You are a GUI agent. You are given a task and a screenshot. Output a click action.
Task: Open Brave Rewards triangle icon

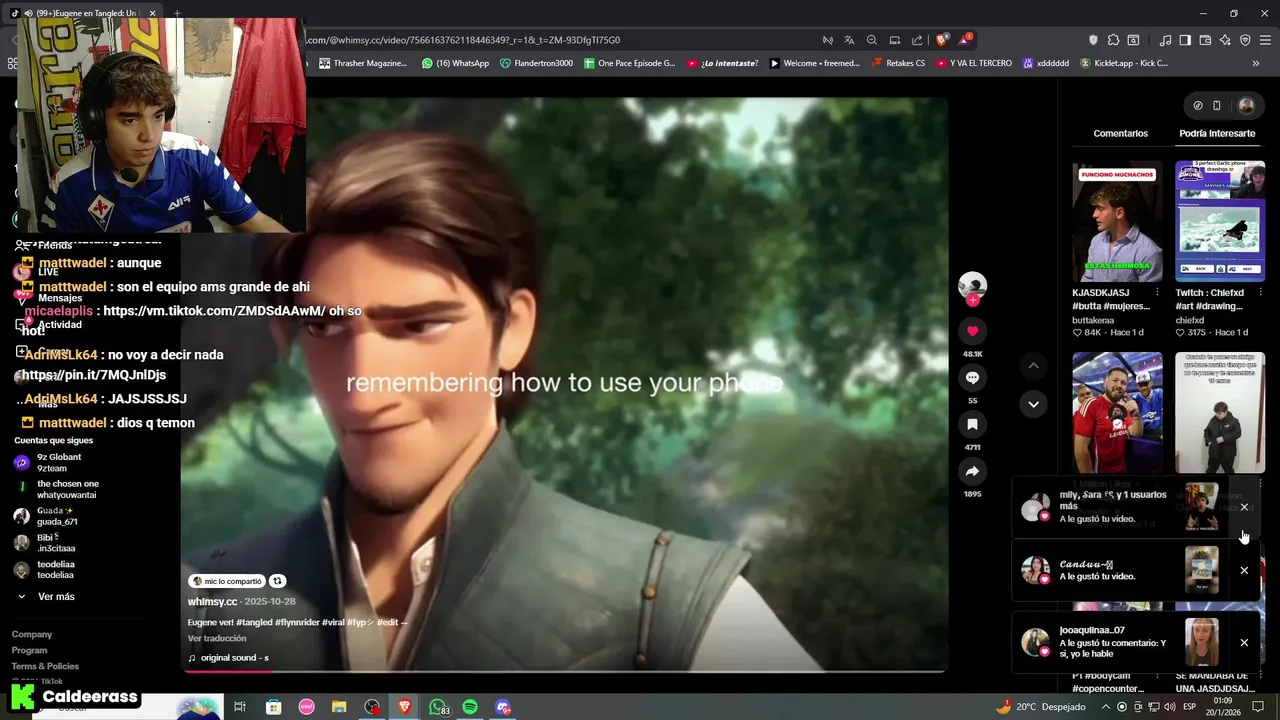click(x=965, y=40)
